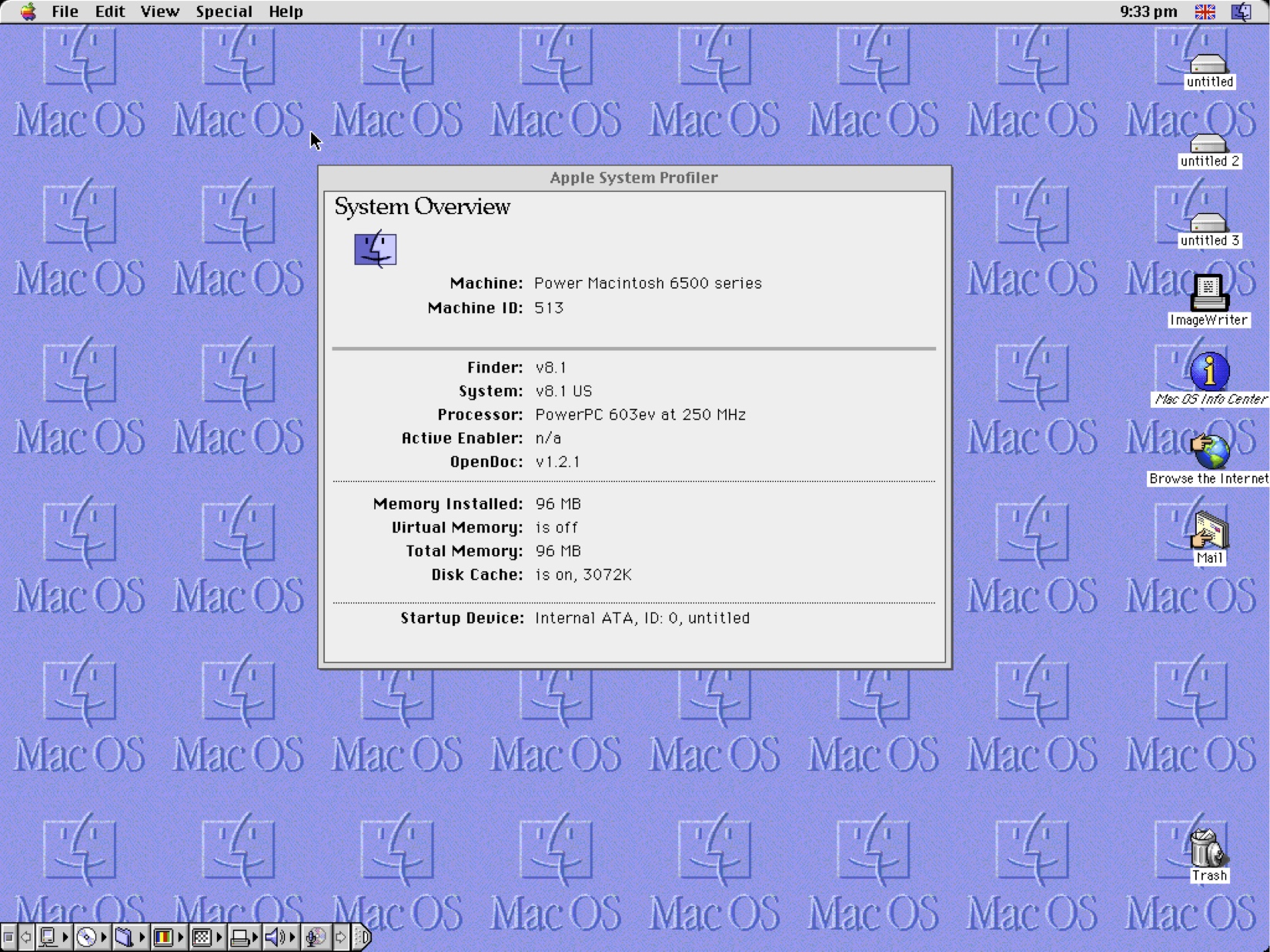1270x952 pixels.
Task: Click the 'Processor:' label
Action: (x=480, y=415)
